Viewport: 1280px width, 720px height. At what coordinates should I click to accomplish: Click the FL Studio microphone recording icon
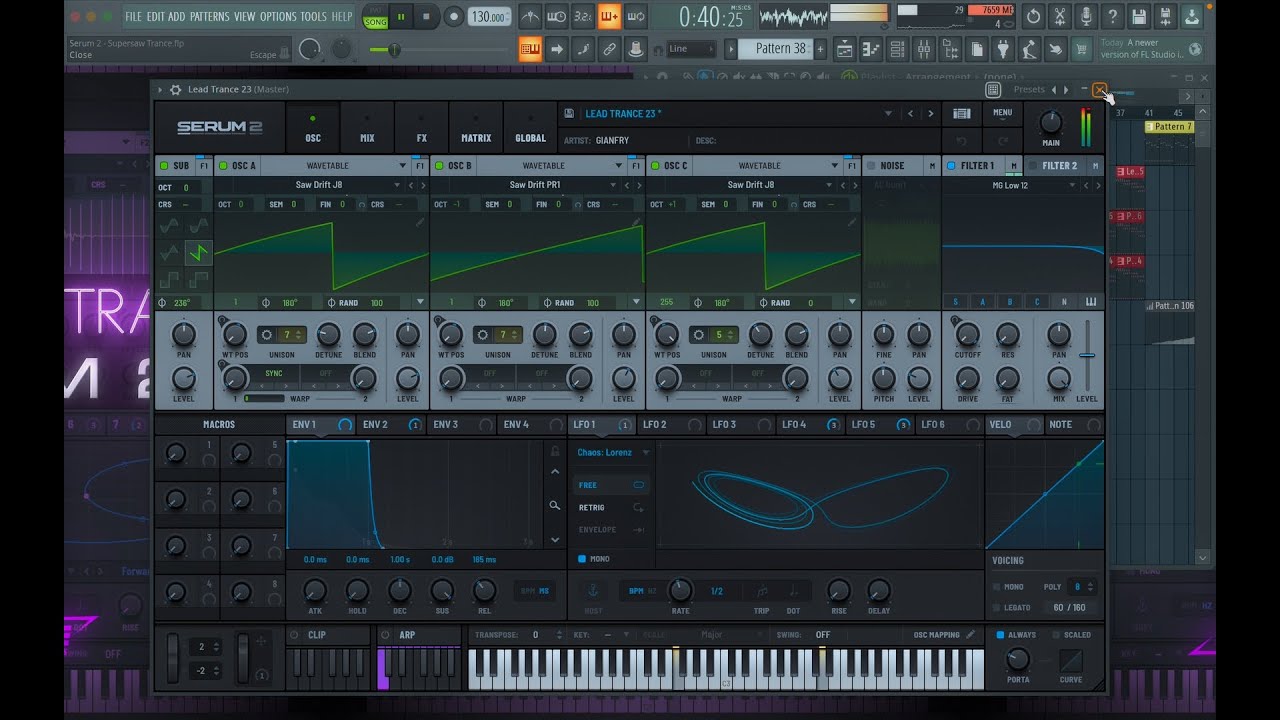[1086, 16]
